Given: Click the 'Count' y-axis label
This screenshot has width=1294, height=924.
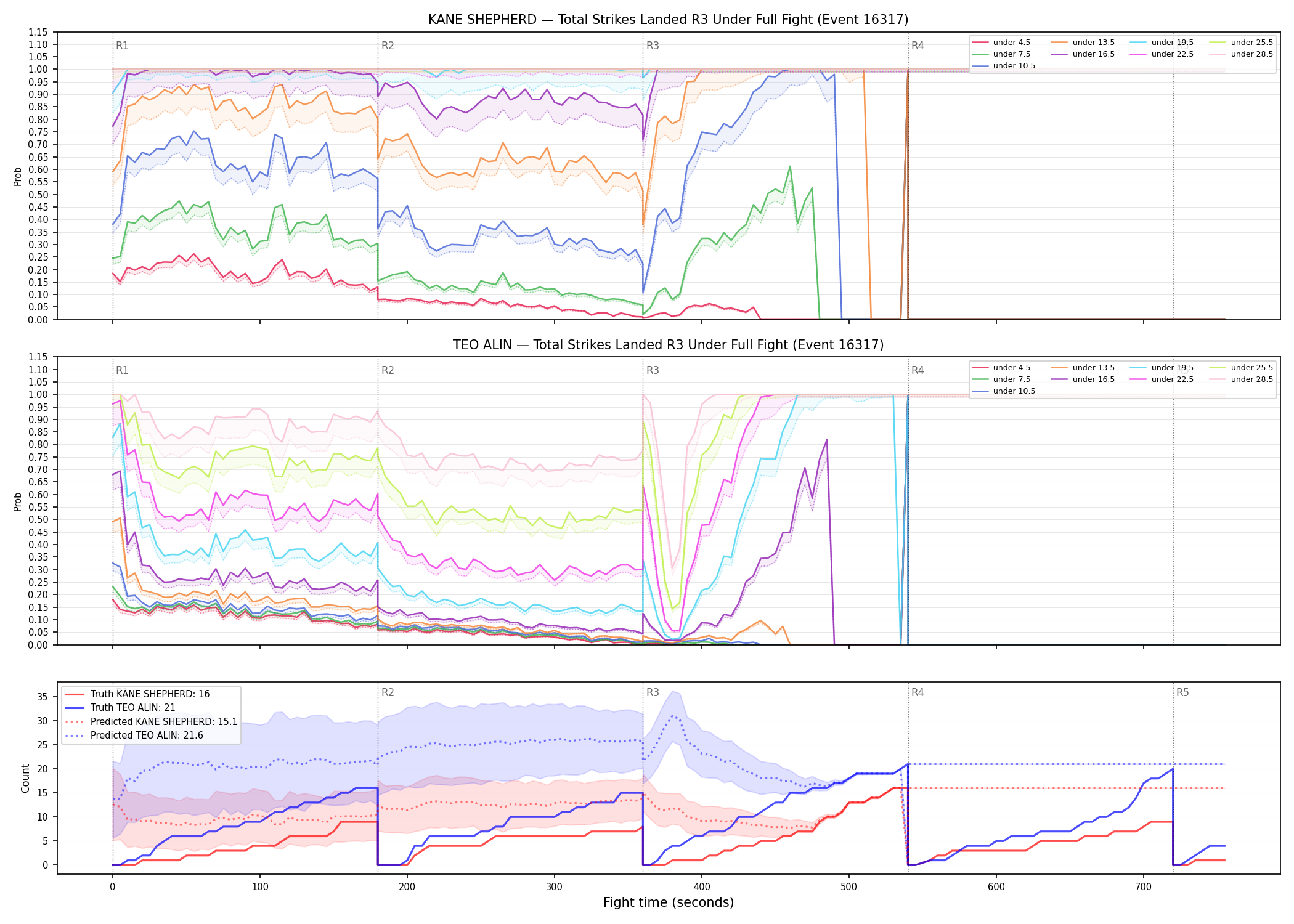Looking at the screenshot, I should (25, 778).
